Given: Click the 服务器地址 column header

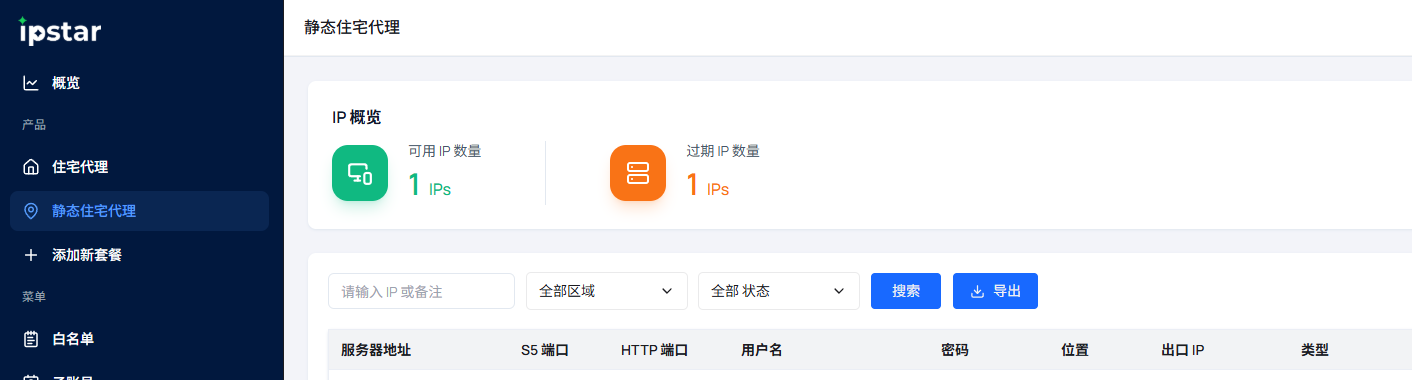Looking at the screenshot, I should [x=376, y=350].
